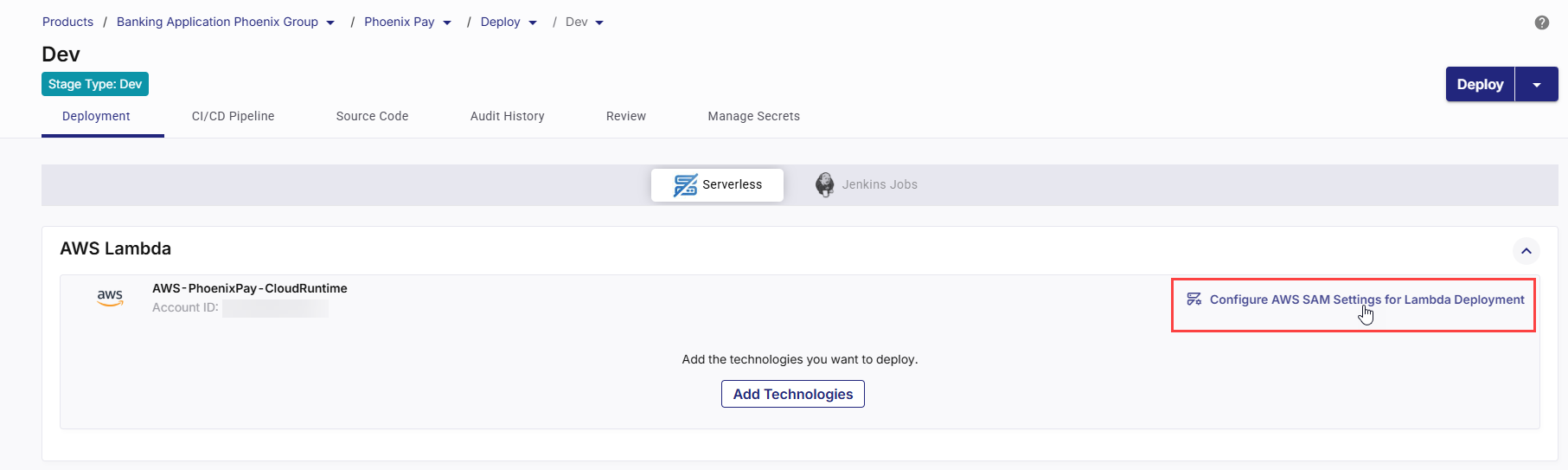Click the AWS-PhoenixPay-CloudRuntime account name
The image size is (1568, 470).
(250, 288)
